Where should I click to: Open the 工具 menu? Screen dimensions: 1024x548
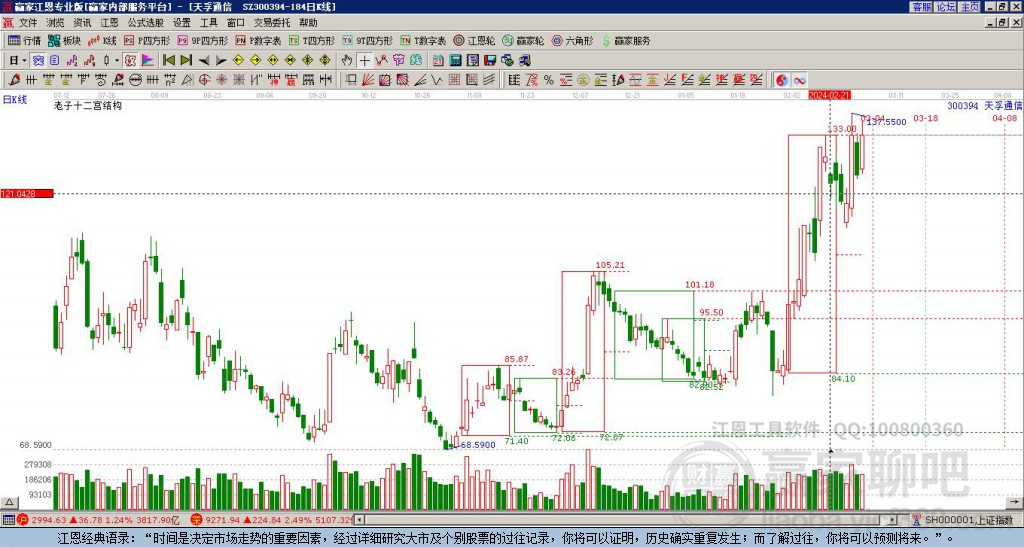[209, 23]
